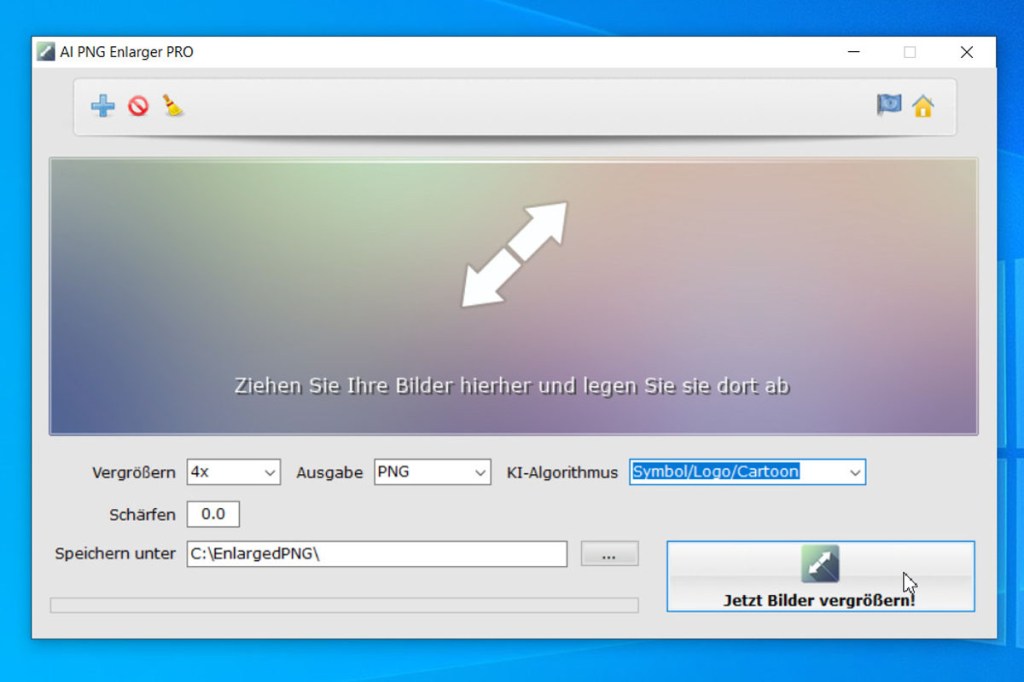1024x682 pixels.
Task: Minimize the AI PNG Enlarger window
Action: pos(854,52)
